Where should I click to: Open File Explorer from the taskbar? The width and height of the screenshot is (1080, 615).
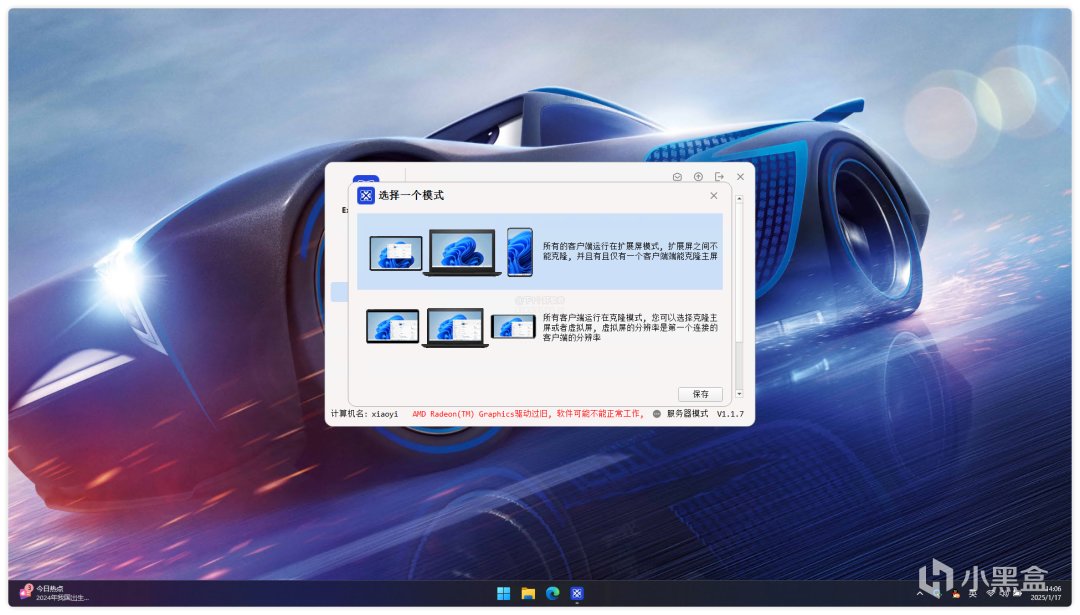528,594
